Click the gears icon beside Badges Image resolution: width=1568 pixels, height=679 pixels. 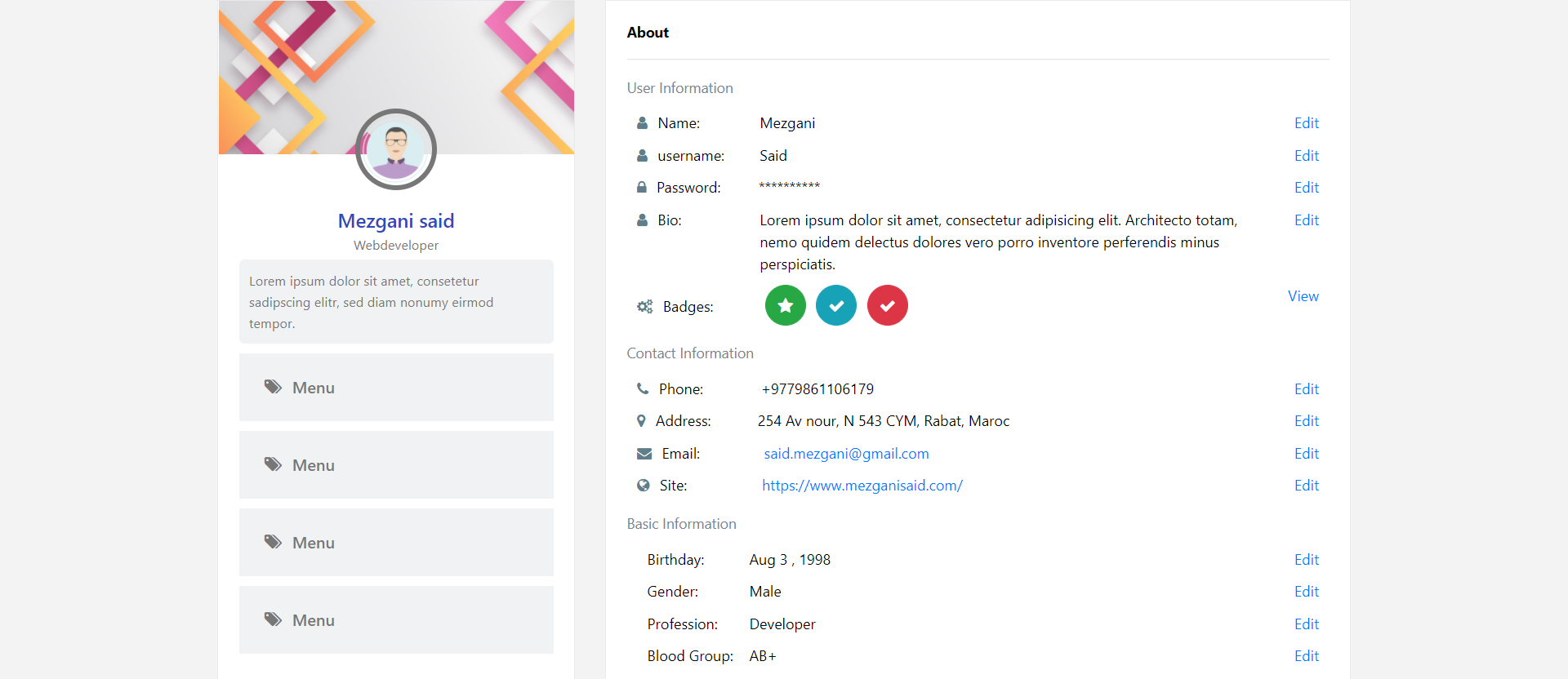tap(645, 306)
